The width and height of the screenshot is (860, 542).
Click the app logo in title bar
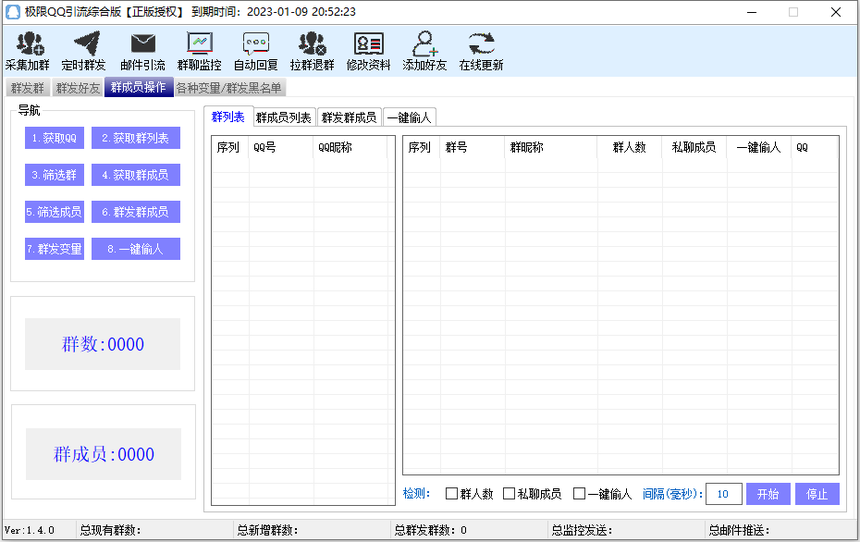tap(13, 12)
